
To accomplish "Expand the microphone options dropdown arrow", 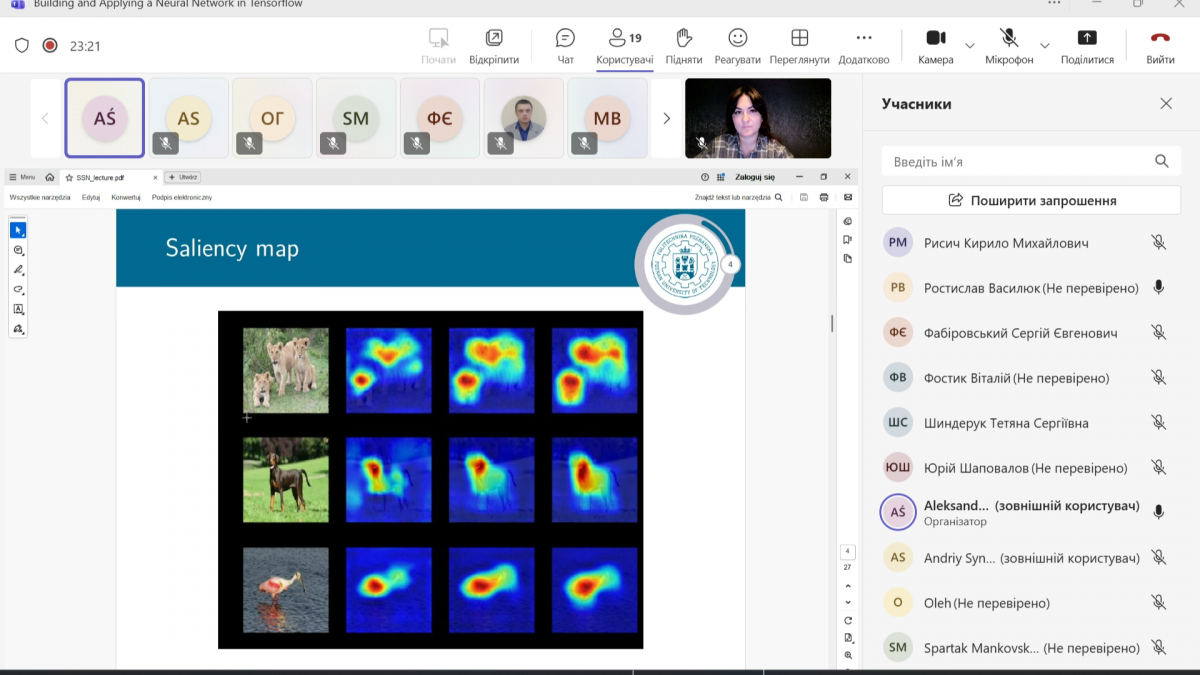I will (1045, 46).
